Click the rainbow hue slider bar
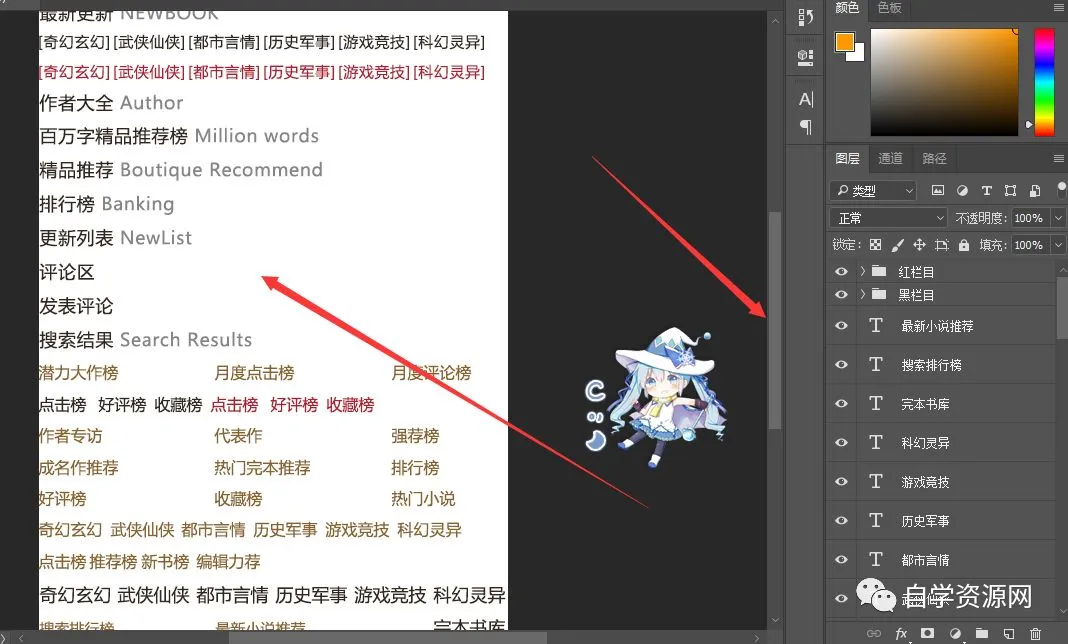1068x644 pixels. coord(1044,82)
